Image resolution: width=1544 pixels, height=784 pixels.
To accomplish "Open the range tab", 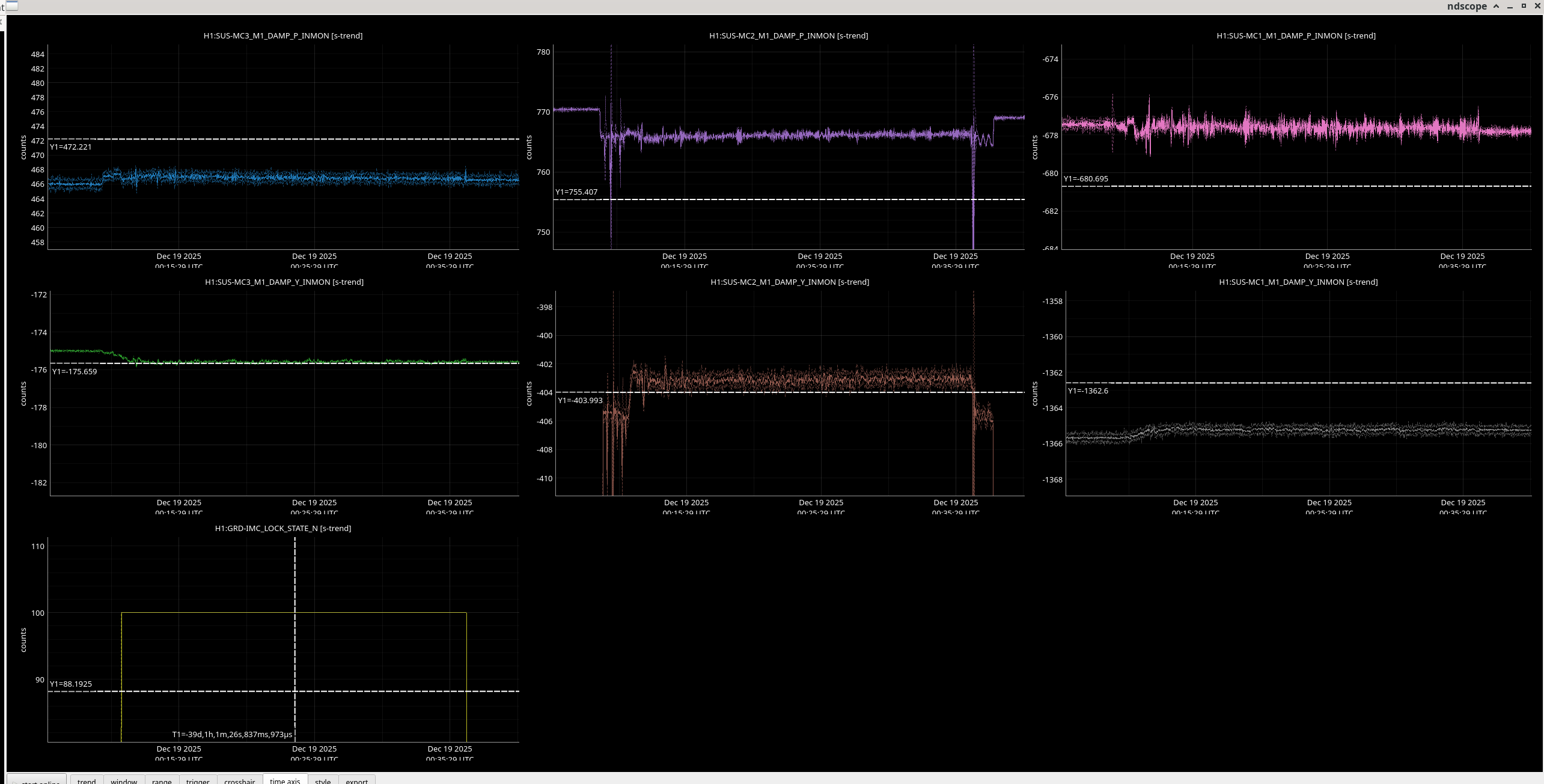I will pyautogui.click(x=162, y=780).
